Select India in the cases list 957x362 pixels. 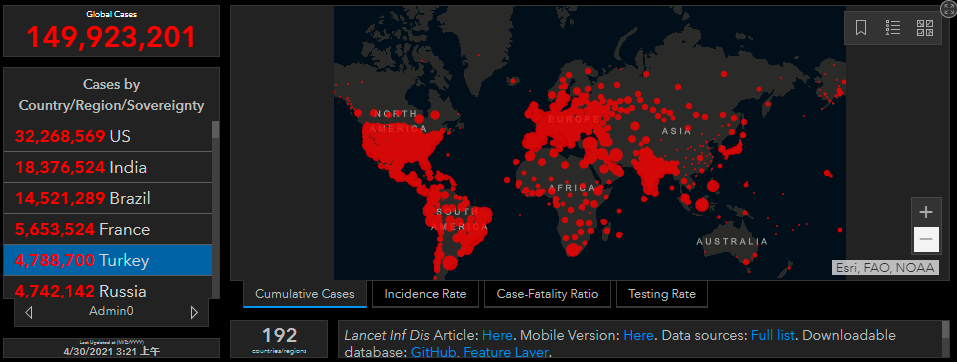108,167
